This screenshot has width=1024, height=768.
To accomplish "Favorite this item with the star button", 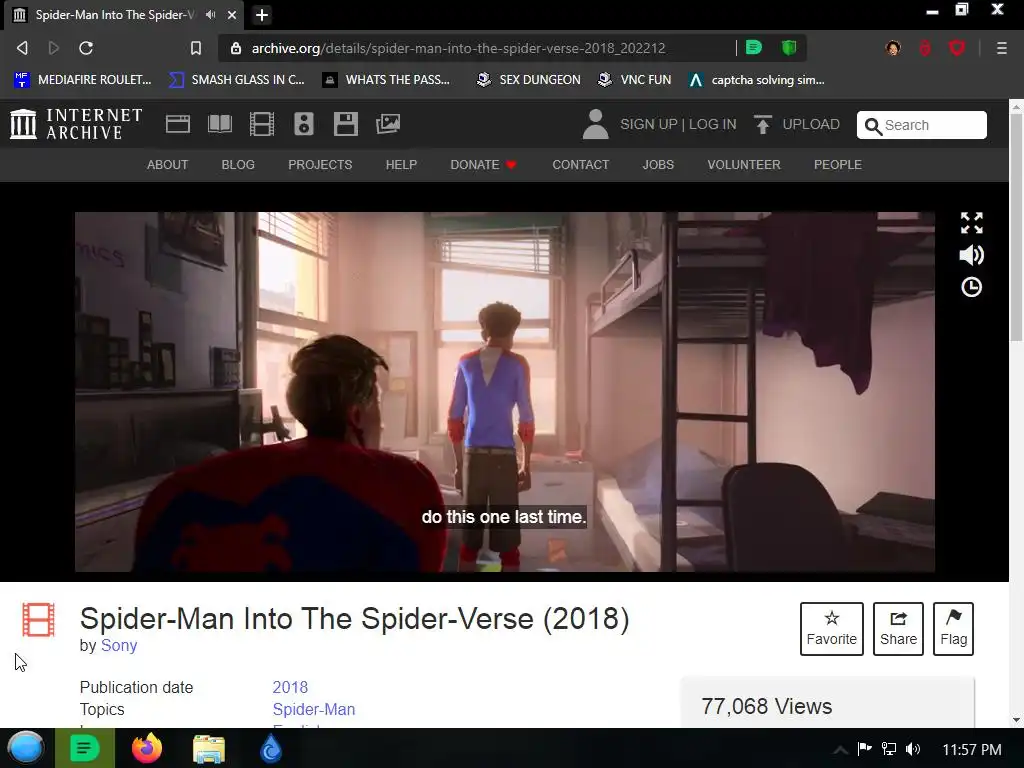I will (831, 629).
